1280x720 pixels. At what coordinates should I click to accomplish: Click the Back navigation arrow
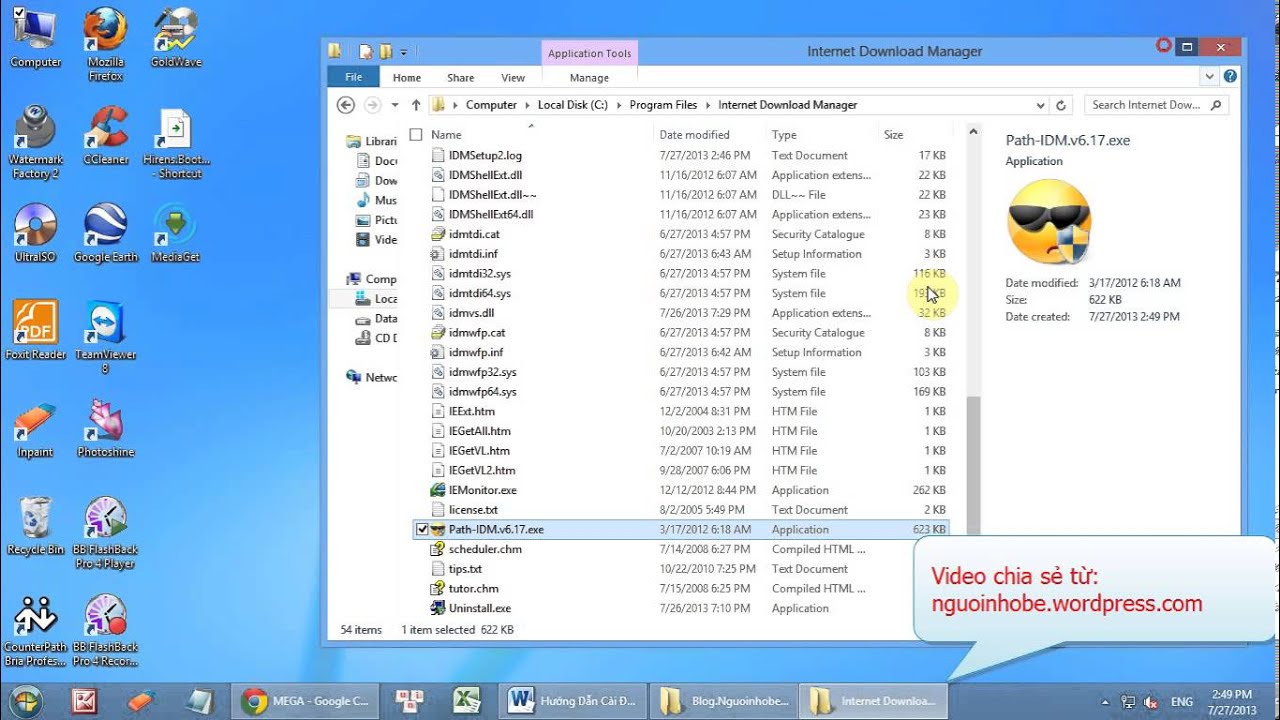click(x=346, y=105)
